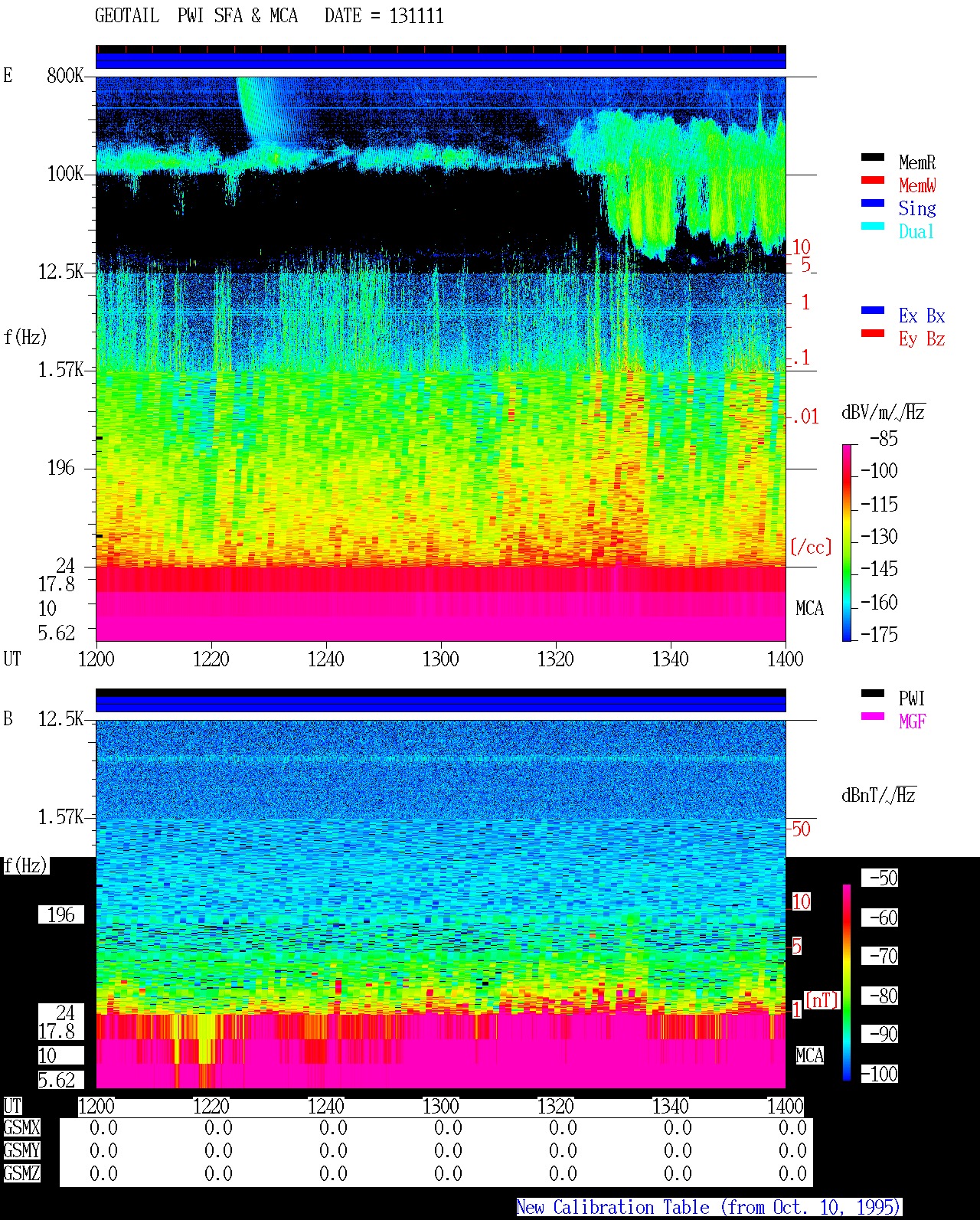Click the 'Dual' legend label

tap(917, 231)
